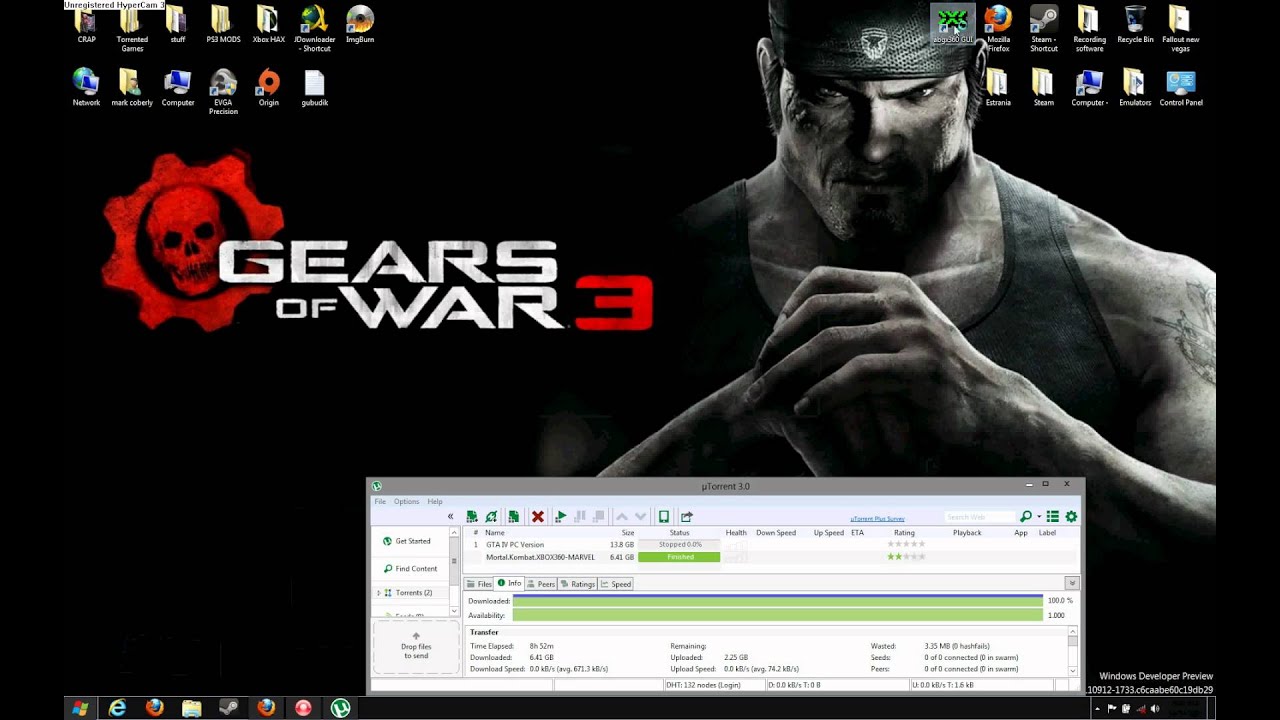The width and height of the screenshot is (1280, 720).
Task: Launch the EVGA Precision desktop icon
Action: (223, 92)
